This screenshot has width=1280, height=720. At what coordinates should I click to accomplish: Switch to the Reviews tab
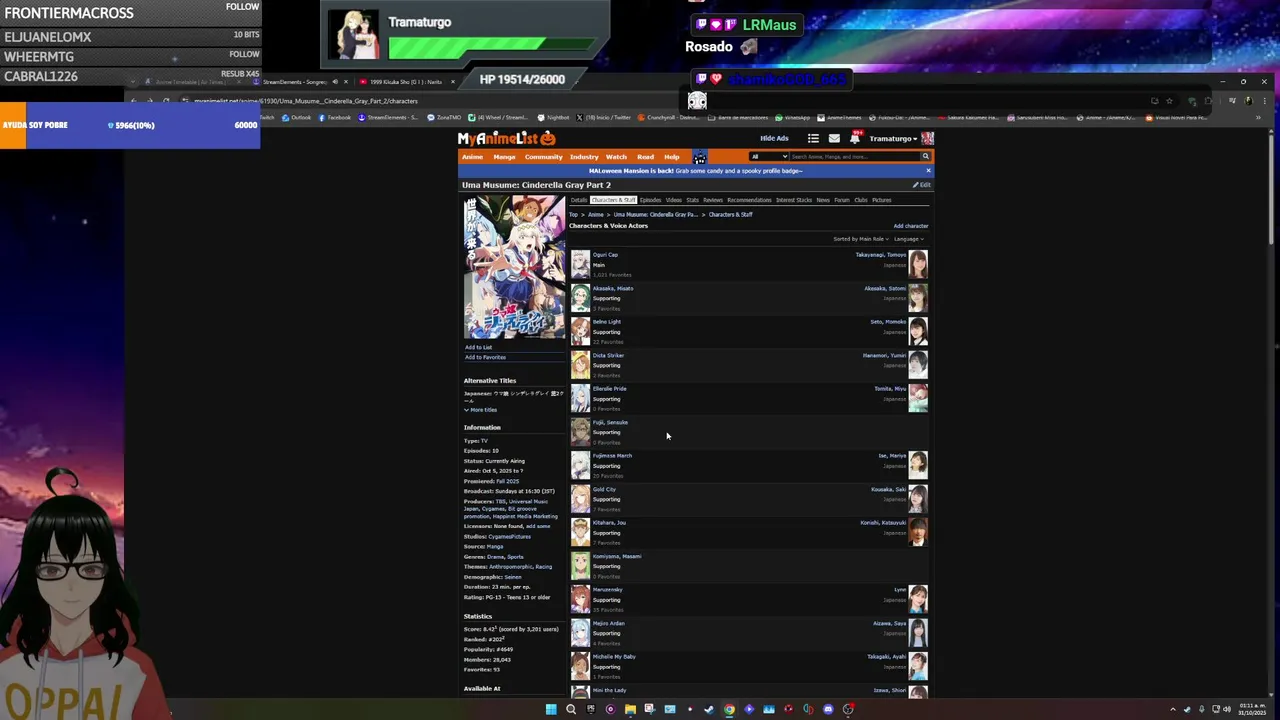713,200
